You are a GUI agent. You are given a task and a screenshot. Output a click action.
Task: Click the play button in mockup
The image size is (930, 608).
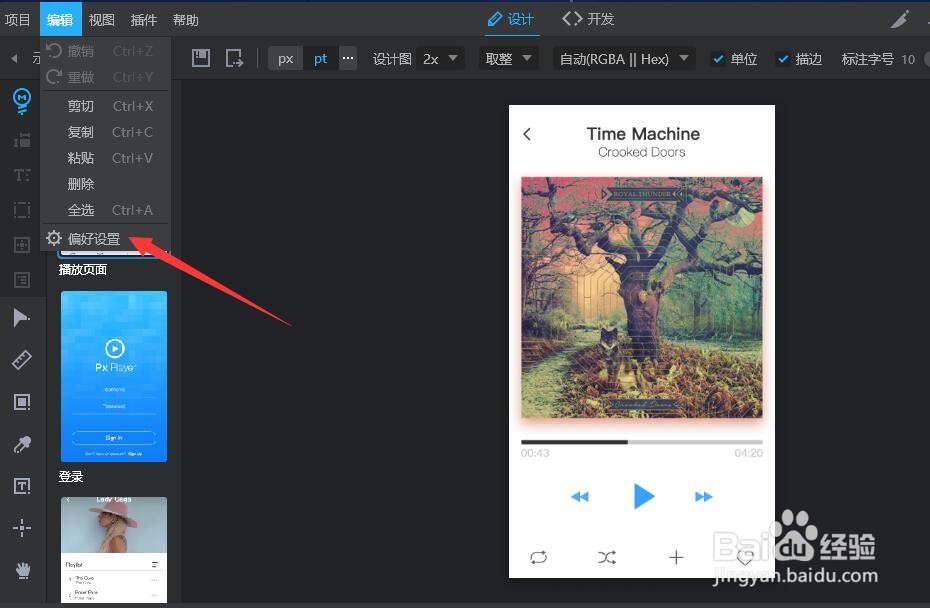(644, 496)
